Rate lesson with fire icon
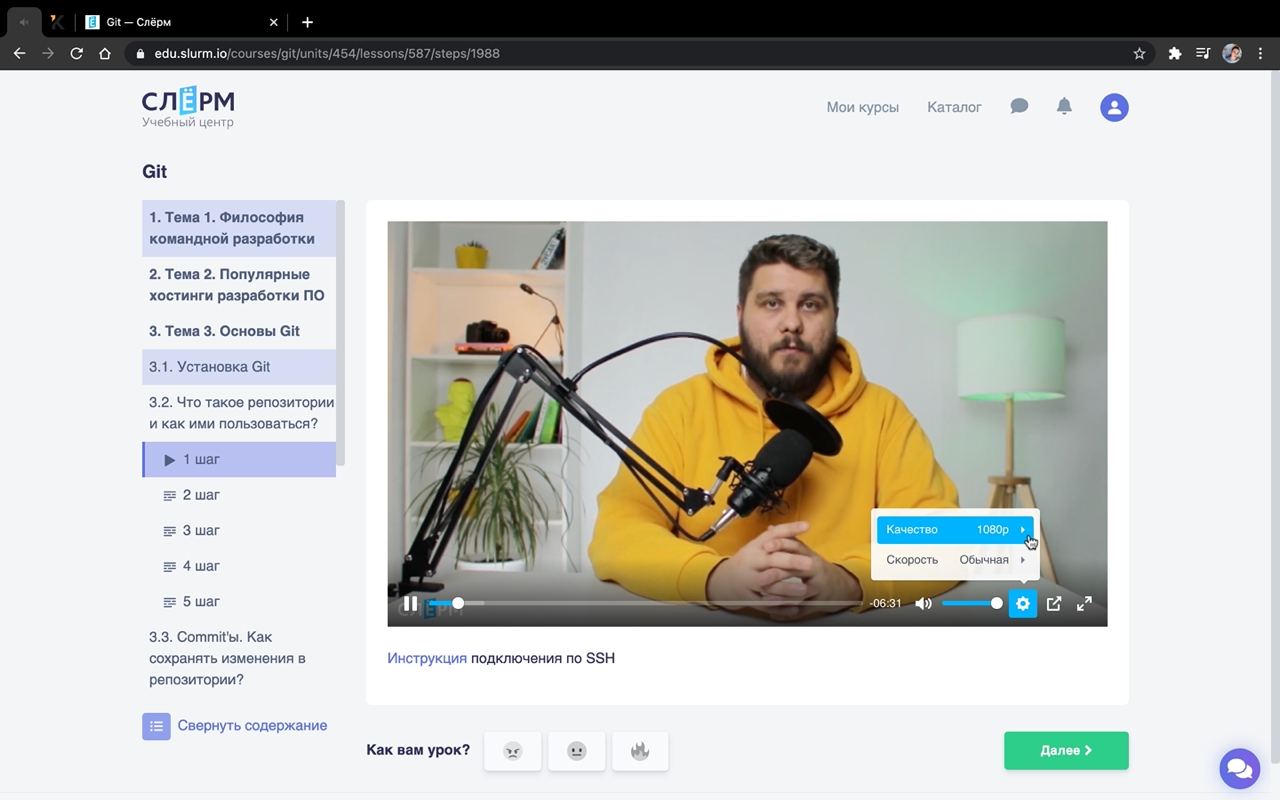The width and height of the screenshot is (1280, 800). pos(640,751)
